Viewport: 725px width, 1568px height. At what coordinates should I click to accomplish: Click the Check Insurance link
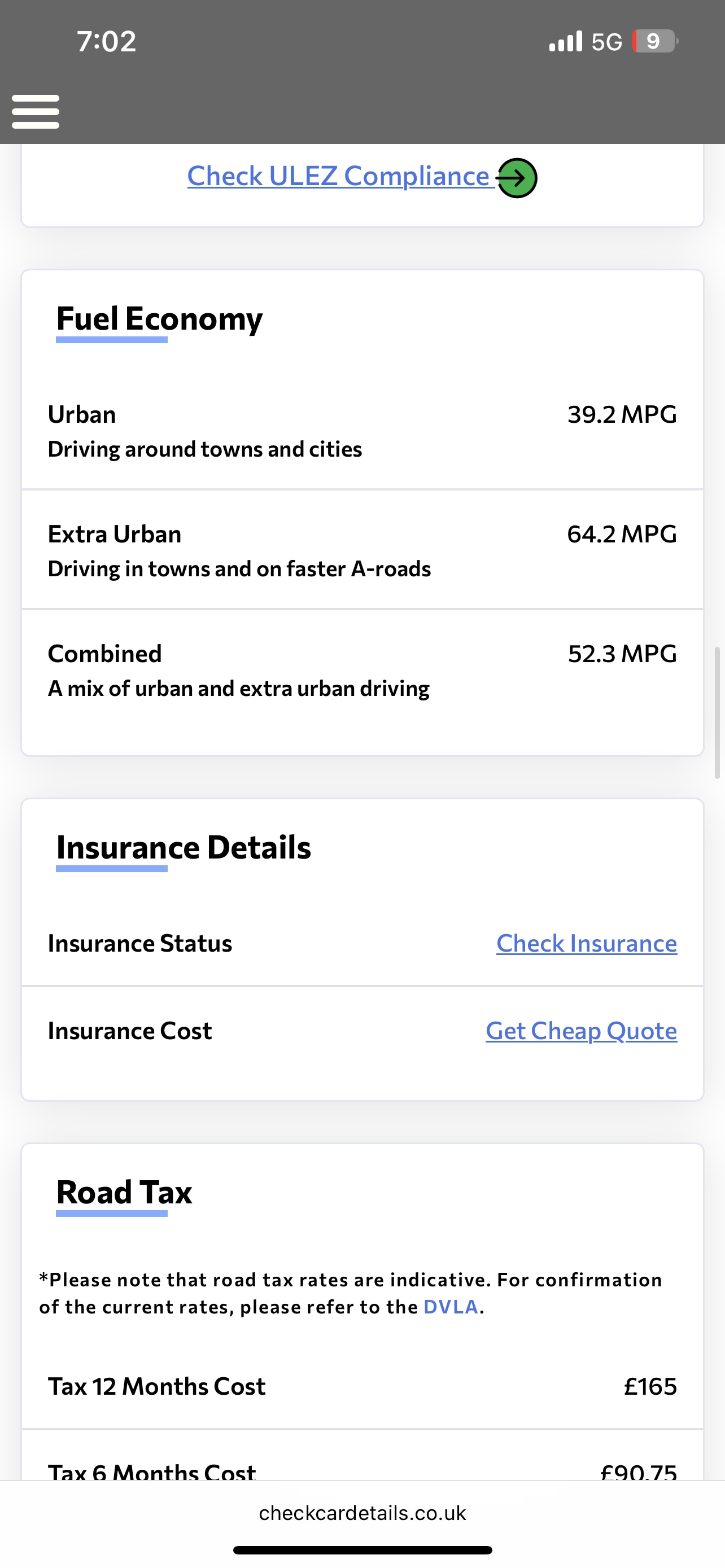click(x=586, y=943)
